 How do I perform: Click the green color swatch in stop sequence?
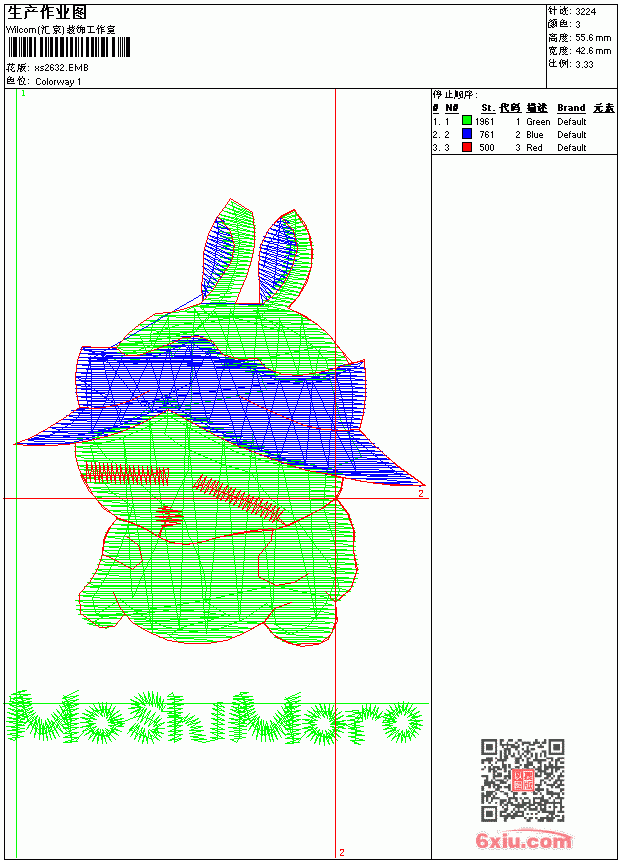tap(467, 121)
